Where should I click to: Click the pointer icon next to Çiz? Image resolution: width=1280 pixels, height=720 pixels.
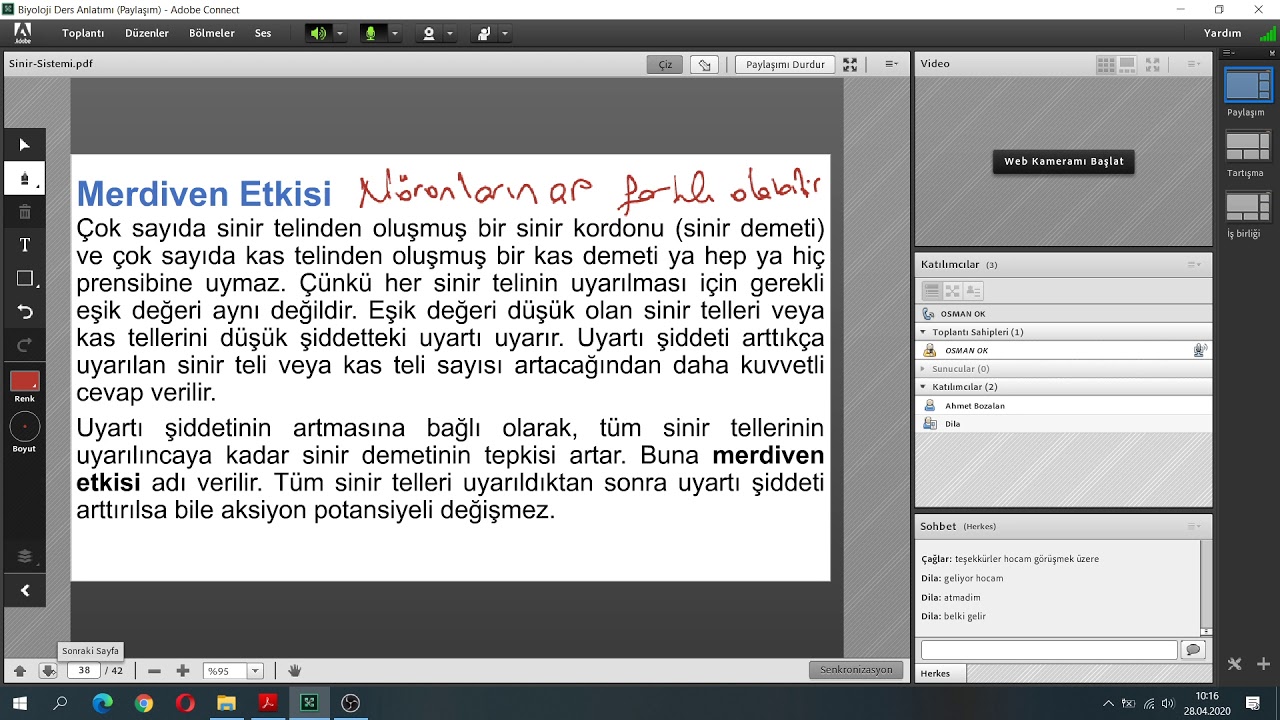705,64
